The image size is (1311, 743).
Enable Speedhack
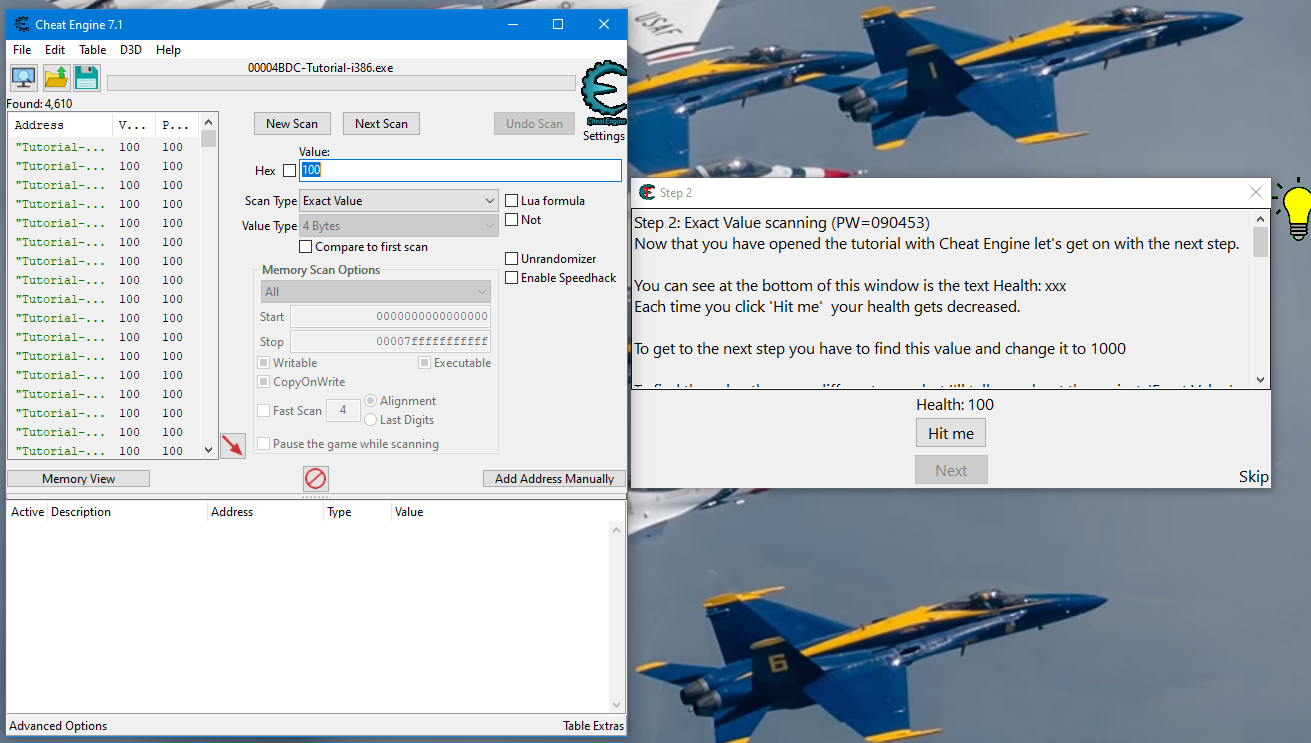510,278
